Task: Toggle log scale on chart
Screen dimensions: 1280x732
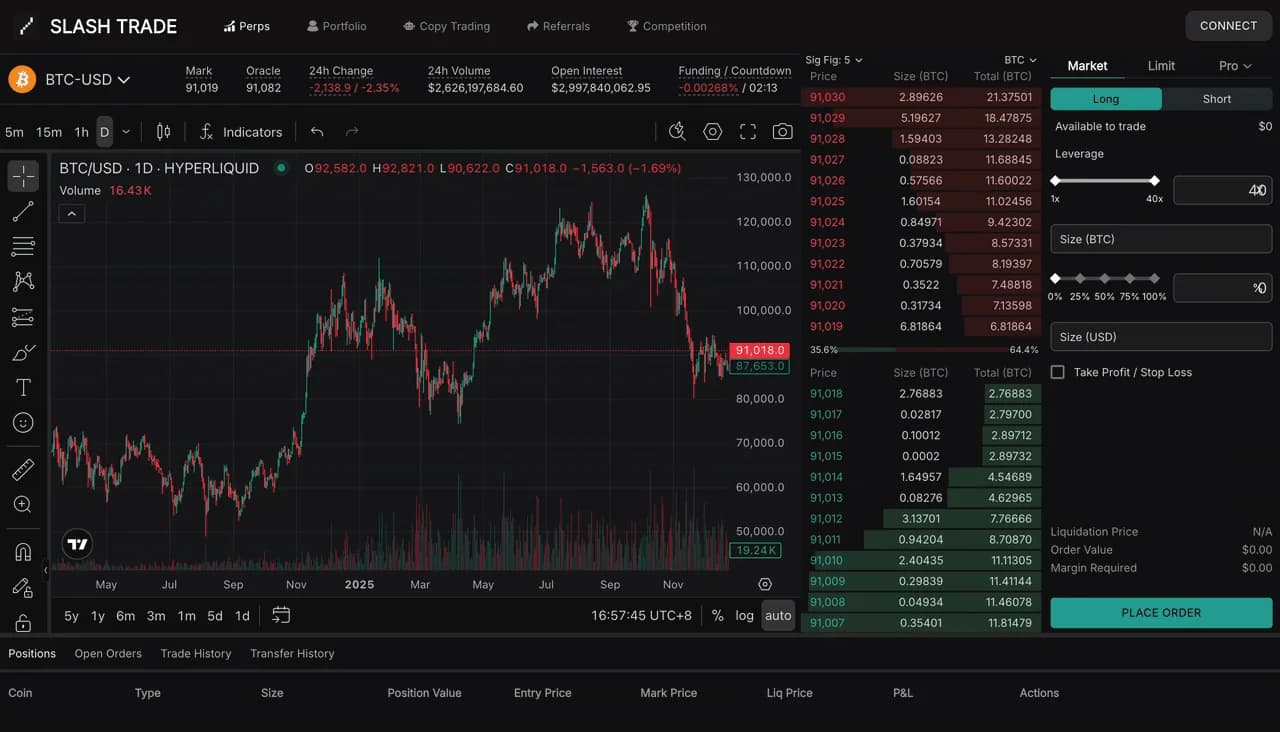Action: click(745, 615)
